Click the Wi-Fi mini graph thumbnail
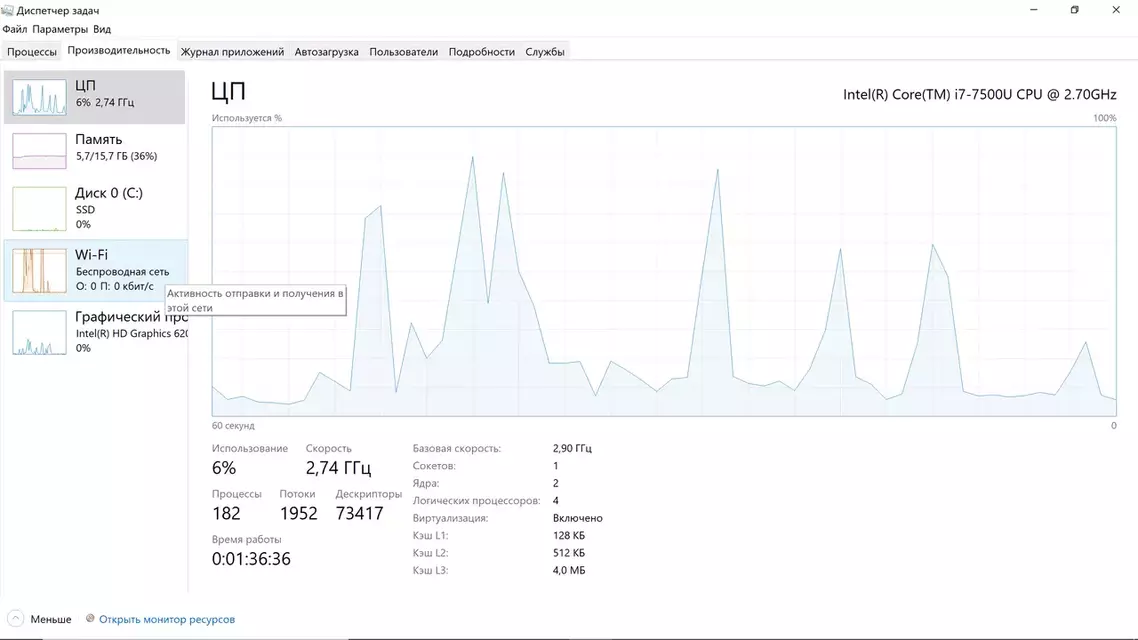 39,271
